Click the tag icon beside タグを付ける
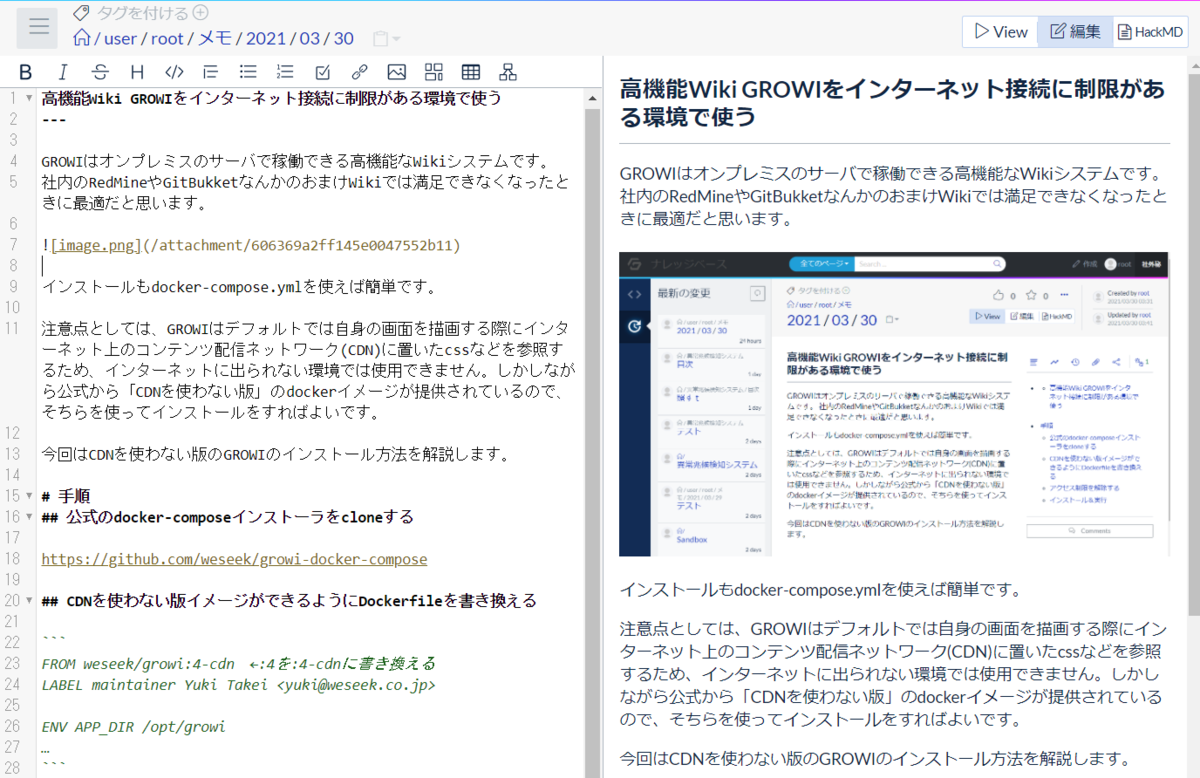1200x778 pixels. click(79, 13)
